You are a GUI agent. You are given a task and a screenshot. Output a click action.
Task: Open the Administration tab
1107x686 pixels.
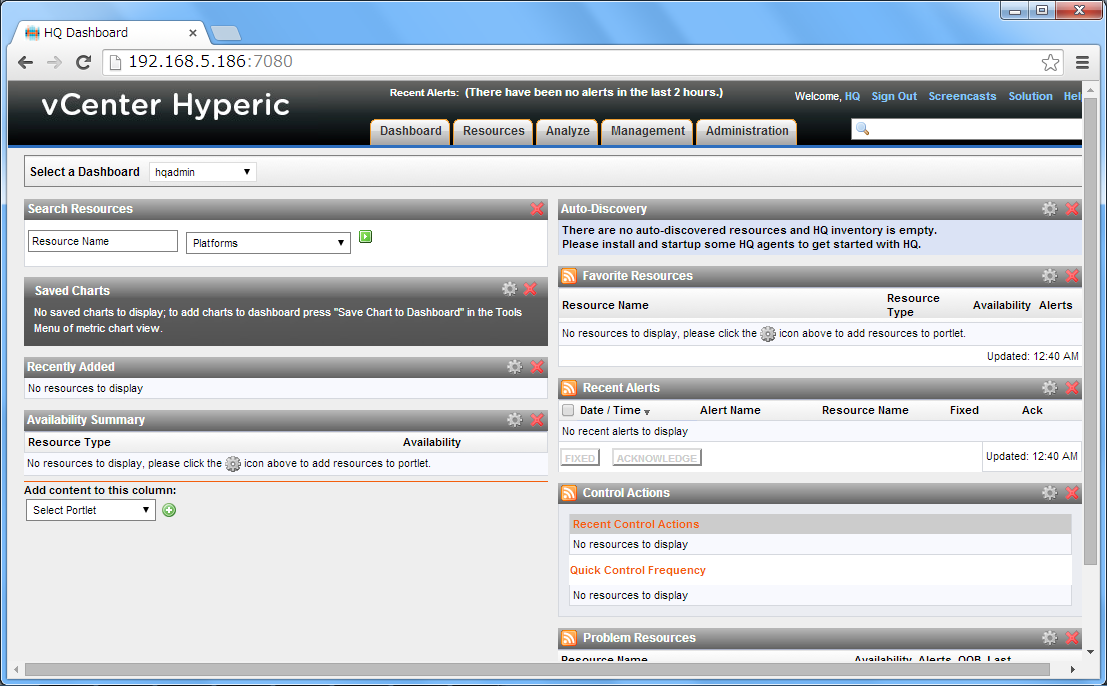[x=747, y=131]
